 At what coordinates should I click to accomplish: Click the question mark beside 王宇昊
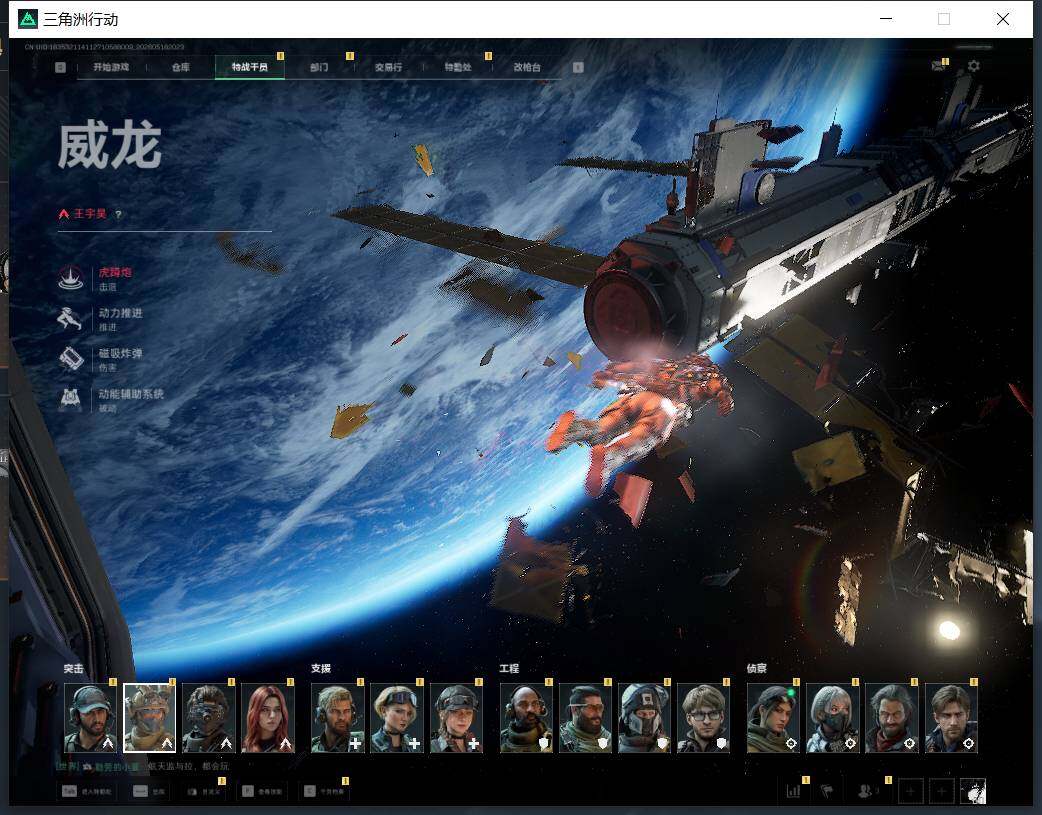(x=118, y=214)
